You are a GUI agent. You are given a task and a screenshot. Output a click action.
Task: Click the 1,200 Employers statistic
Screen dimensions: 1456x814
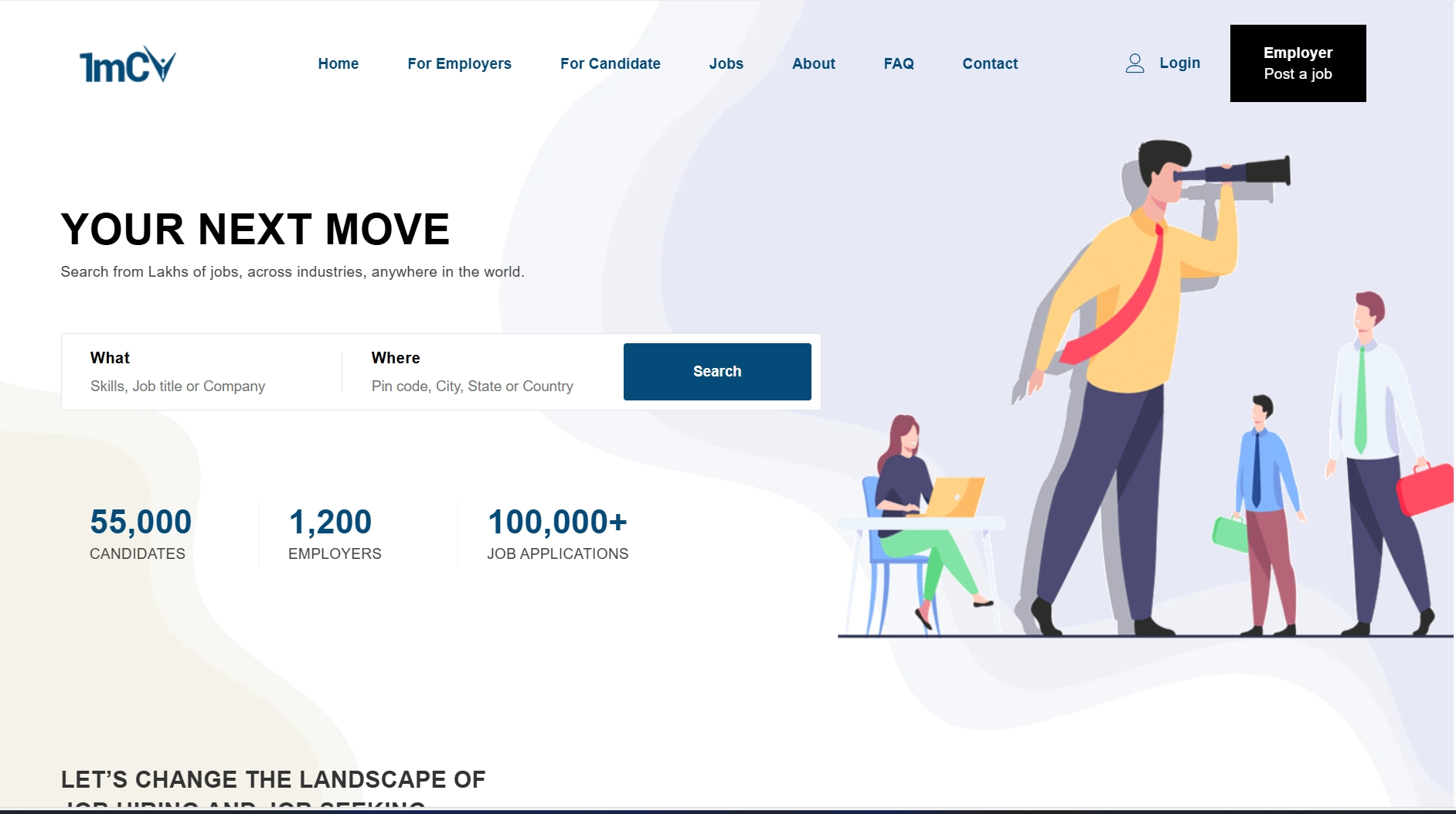point(334,533)
